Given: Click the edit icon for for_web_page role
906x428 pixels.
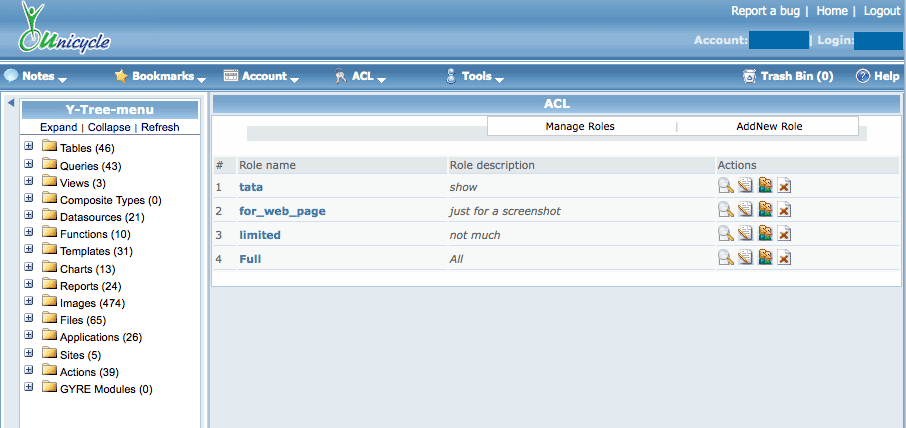Looking at the screenshot, I should pos(745,210).
